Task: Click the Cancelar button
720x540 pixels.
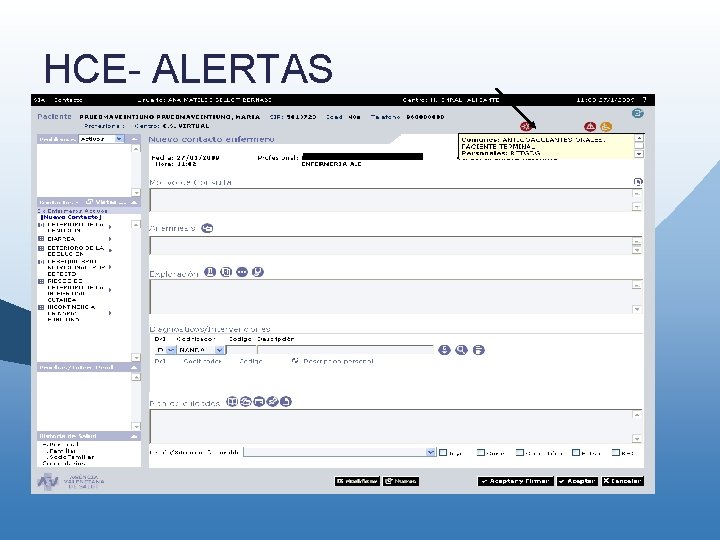Action: click(623, 481)
